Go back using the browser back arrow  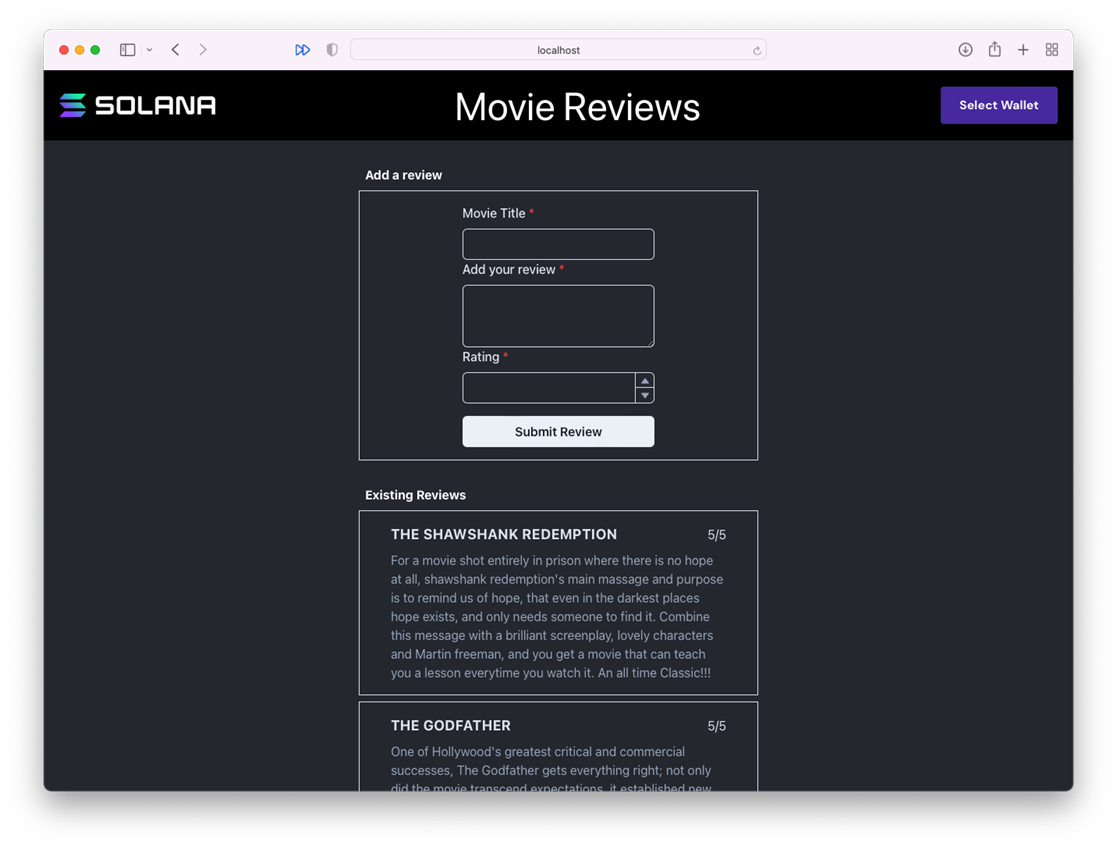[x=175, y=50]
